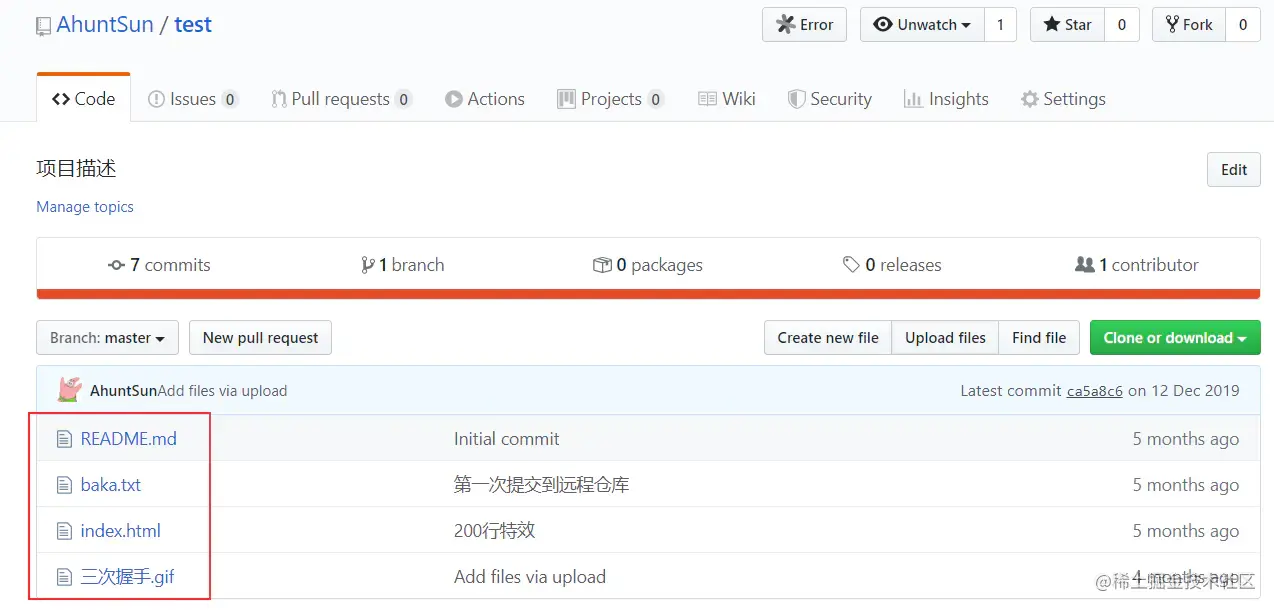
Task: Open latest commit message Add files via upload
Action: [223, 391]
